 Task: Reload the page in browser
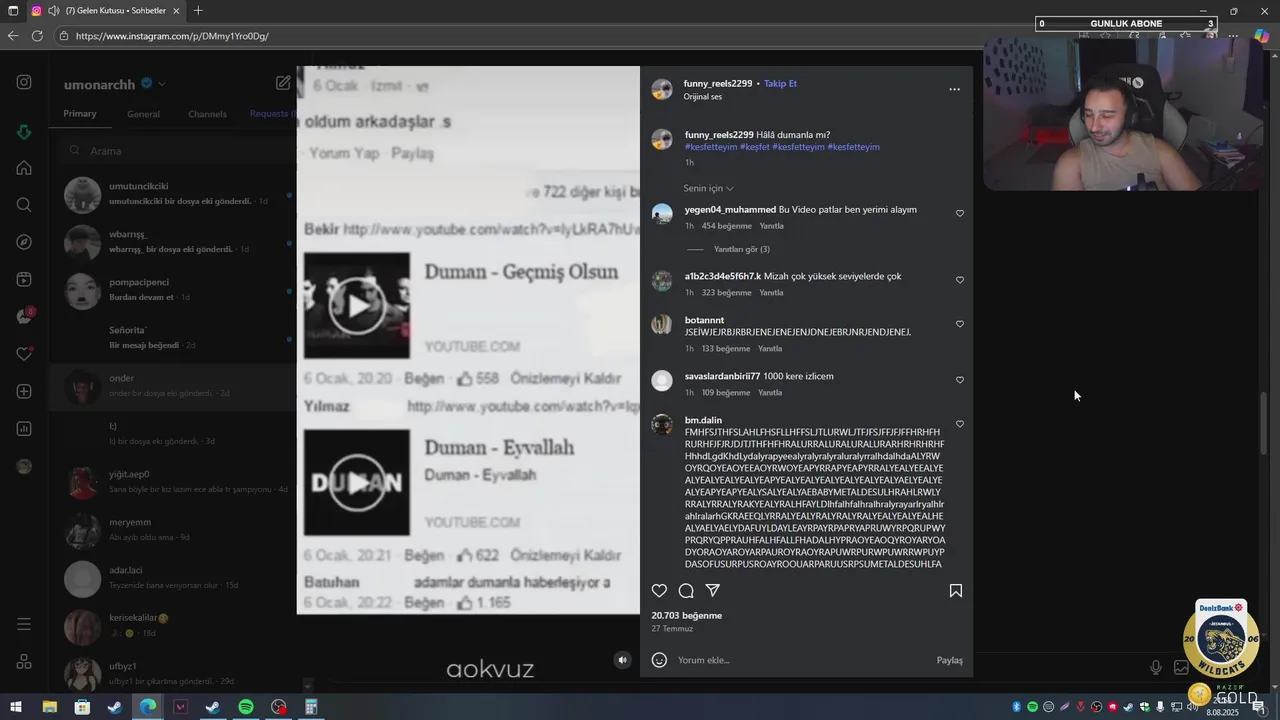coord(37,35)
